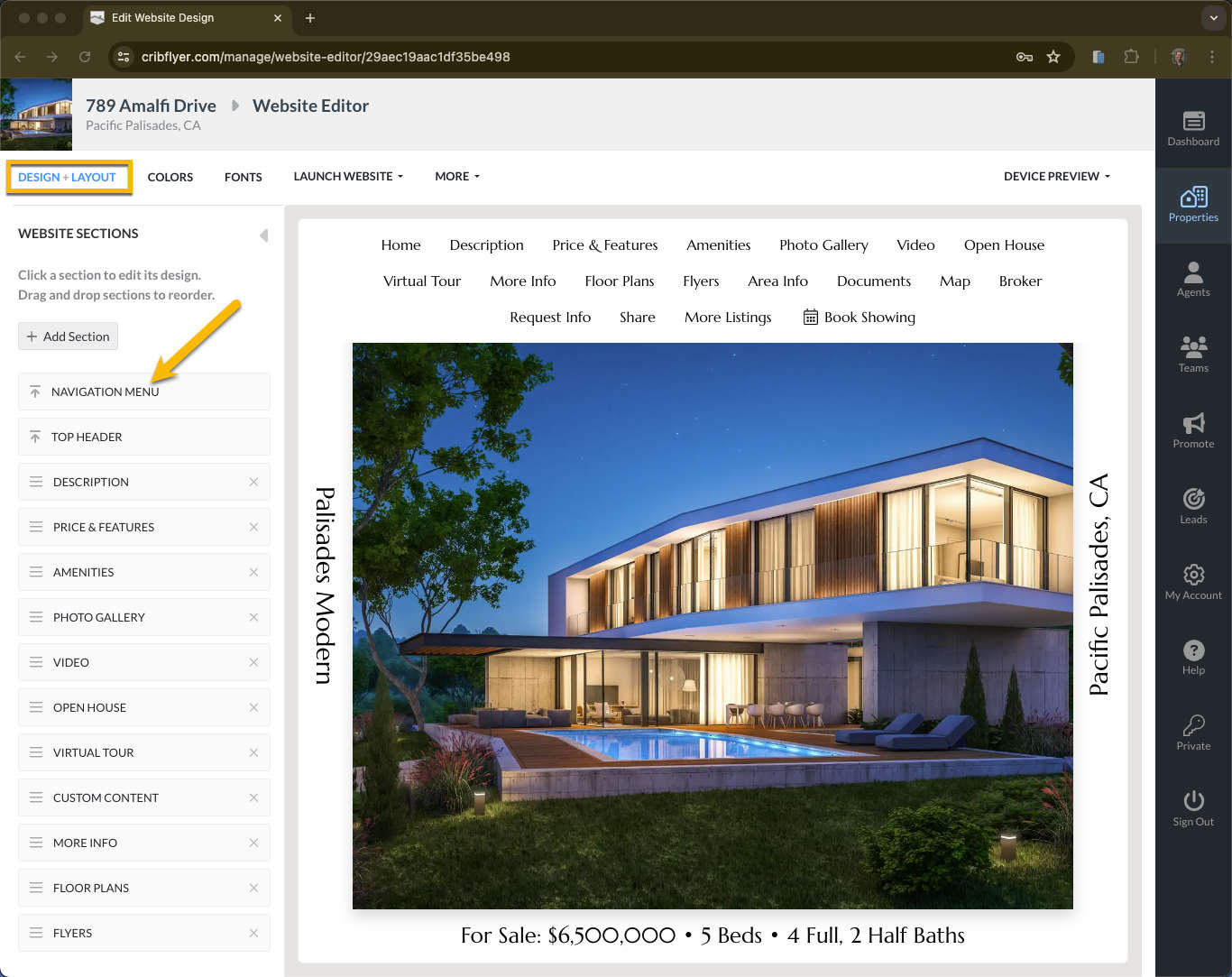Screen dimensions: 1232x977
Task: Click the 789 Amalfi Drive breadcrumb link
Action: 151,106
